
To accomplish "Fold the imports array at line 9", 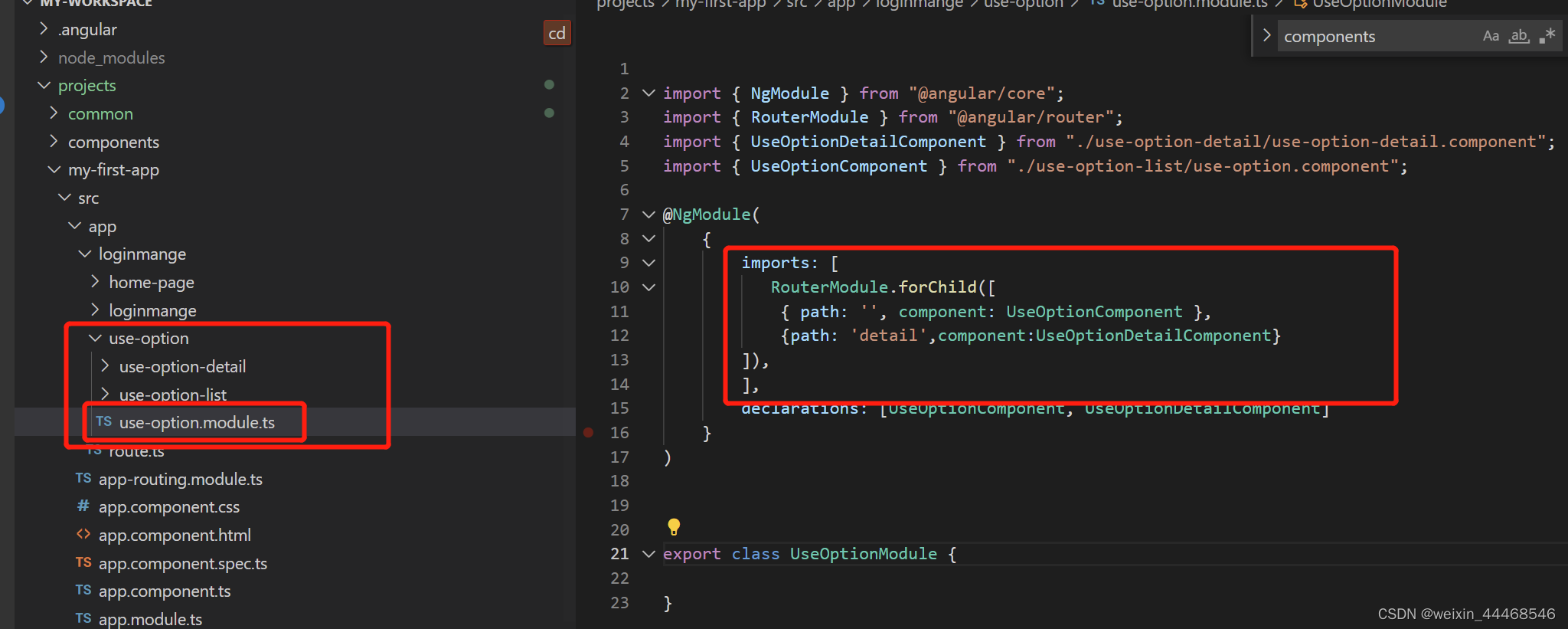I will (648, 263).
